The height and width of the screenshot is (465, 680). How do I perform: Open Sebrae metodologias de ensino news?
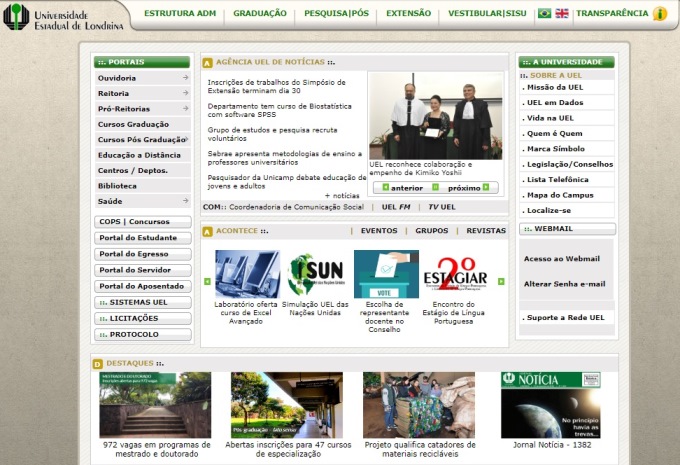(284, 158)
